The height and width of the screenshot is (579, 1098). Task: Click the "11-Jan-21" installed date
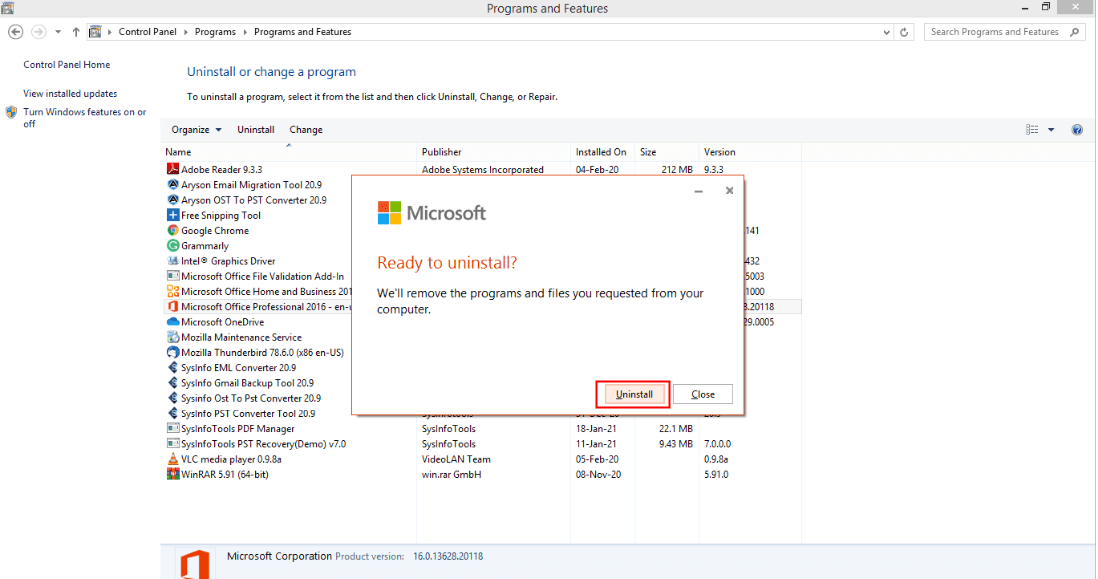pyautogui.click(x=596, y=444)
